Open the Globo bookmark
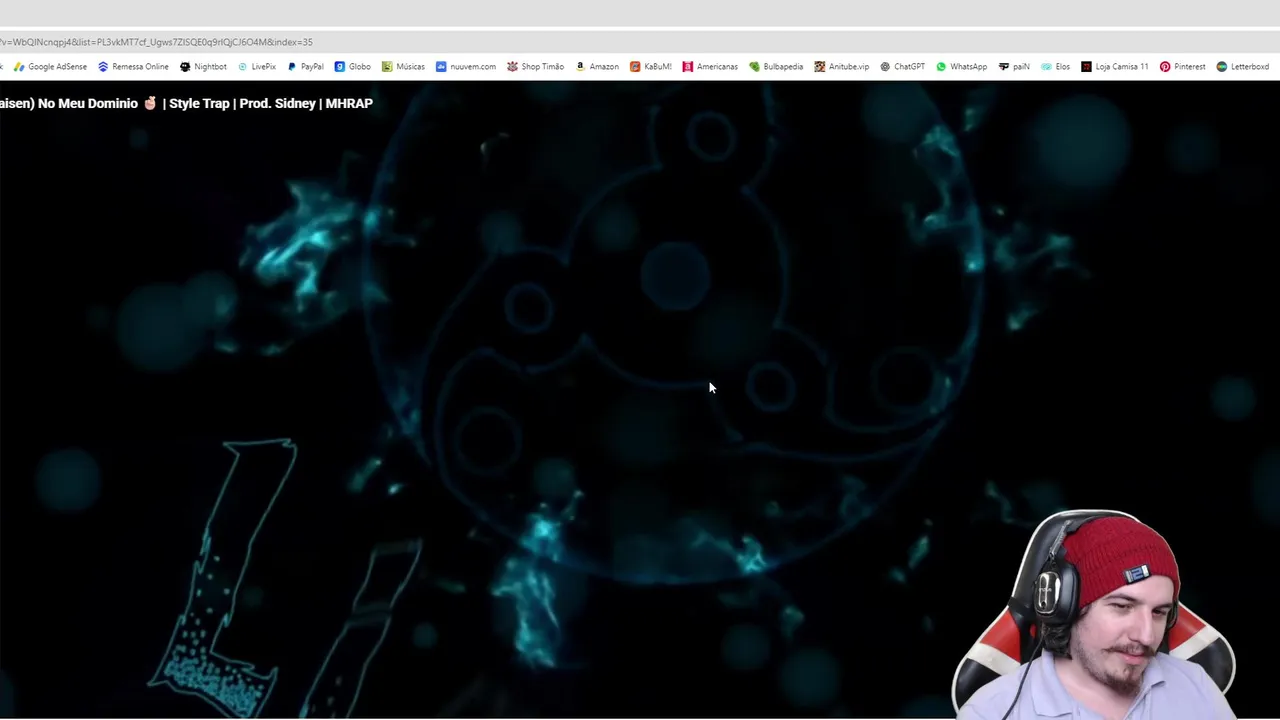The width and height of the screenshot is (1280, 720). coord(353,67)
